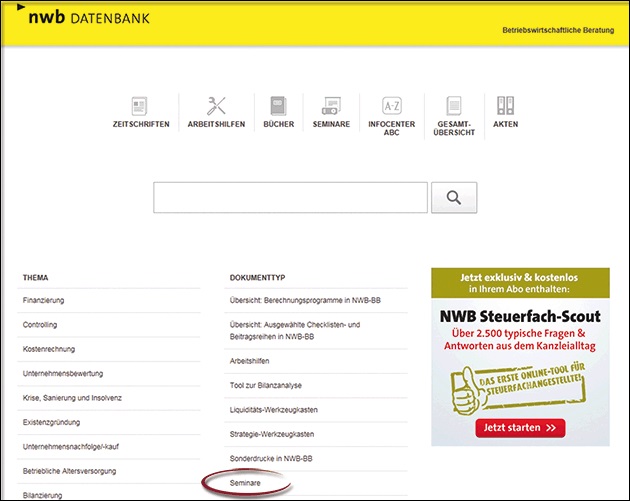Open the Bücher icon
630x501 pixels.
[278, 106]
